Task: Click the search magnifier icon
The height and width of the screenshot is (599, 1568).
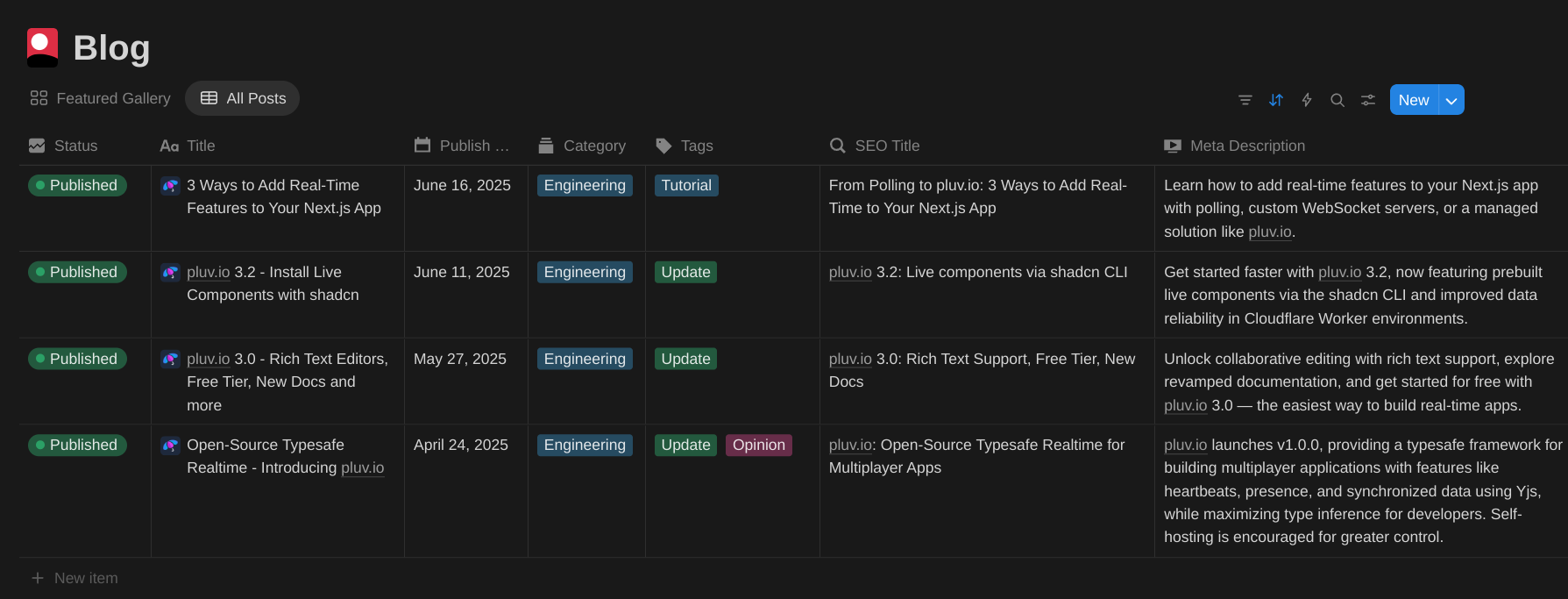Action: [1337, 100]
